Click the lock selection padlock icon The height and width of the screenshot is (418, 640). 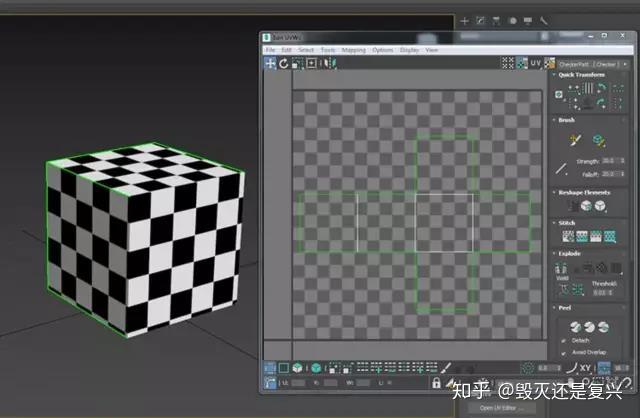click(x=436, y=383)
